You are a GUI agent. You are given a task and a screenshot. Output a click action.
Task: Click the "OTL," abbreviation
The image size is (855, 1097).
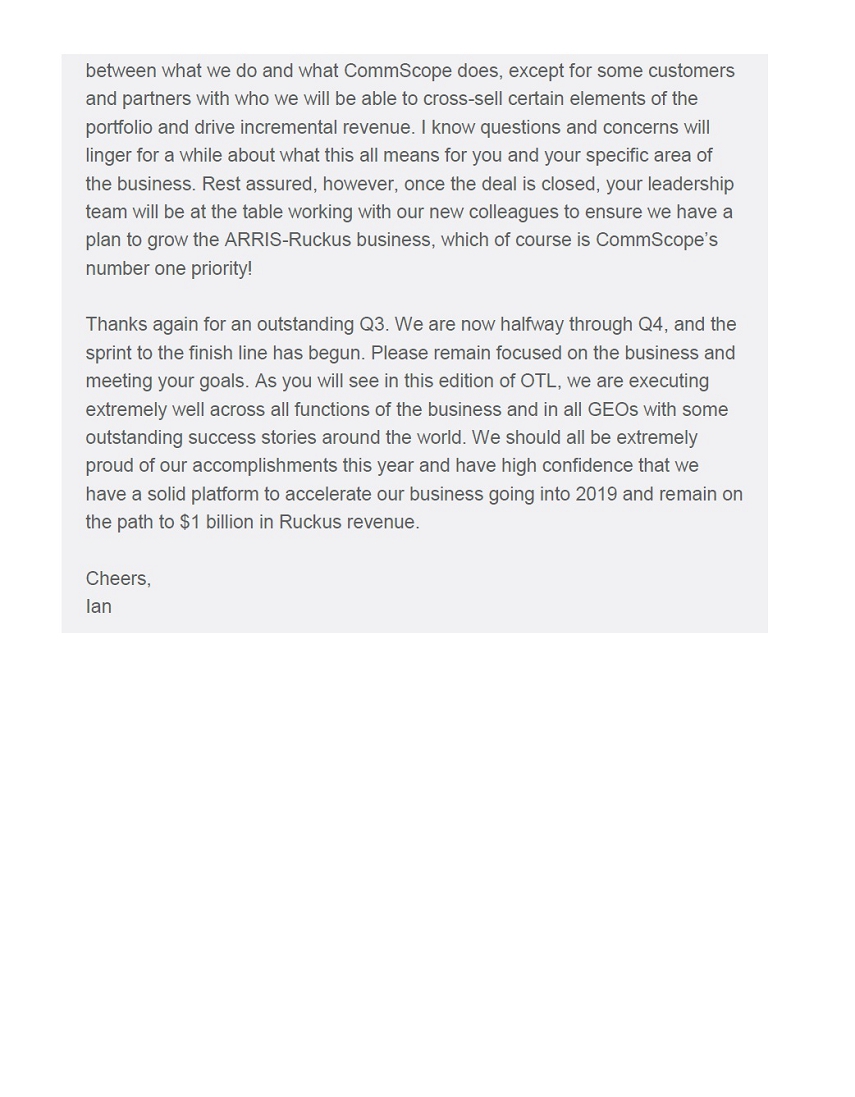541,381
